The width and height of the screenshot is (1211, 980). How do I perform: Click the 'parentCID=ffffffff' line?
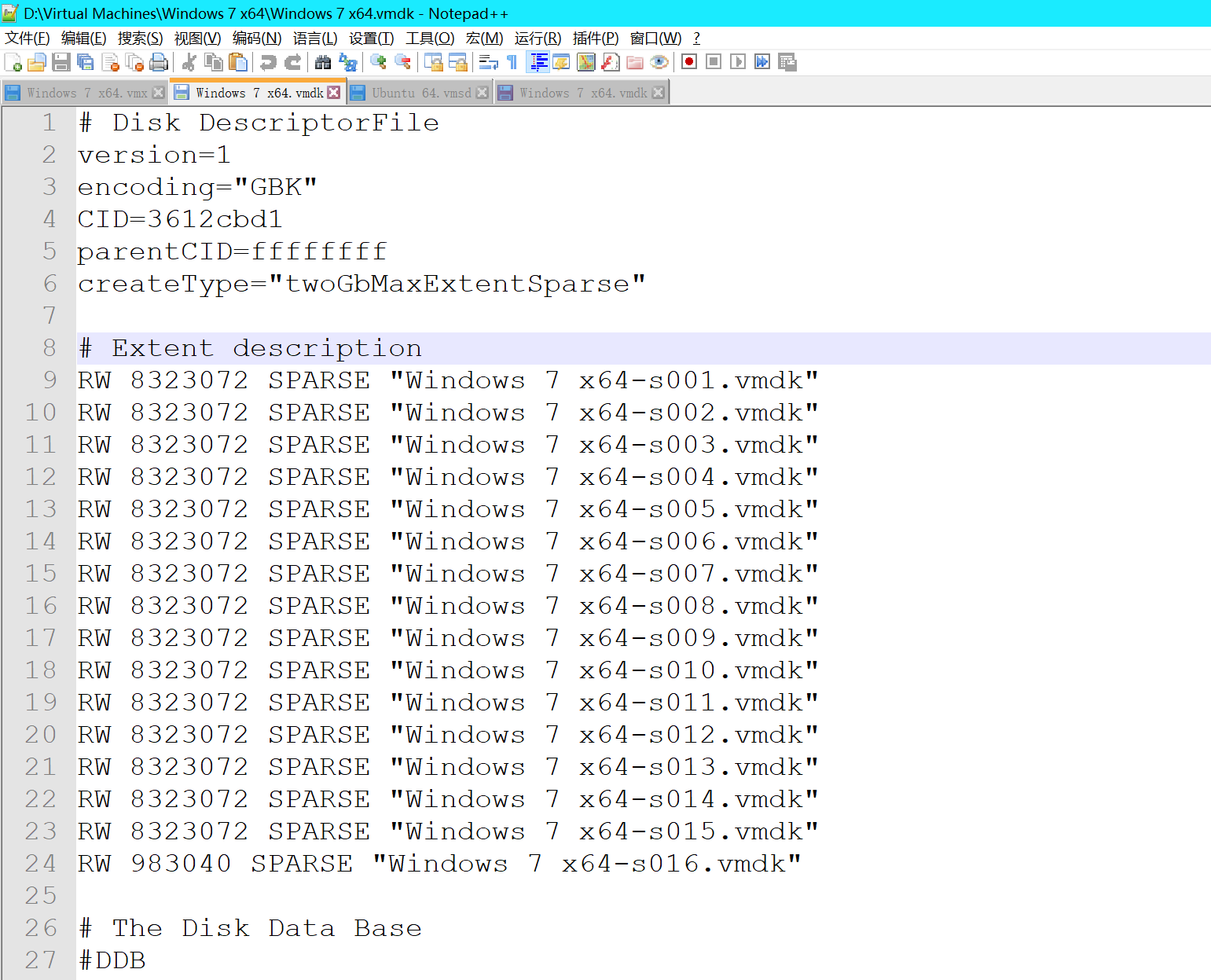[x=232, y=251]
